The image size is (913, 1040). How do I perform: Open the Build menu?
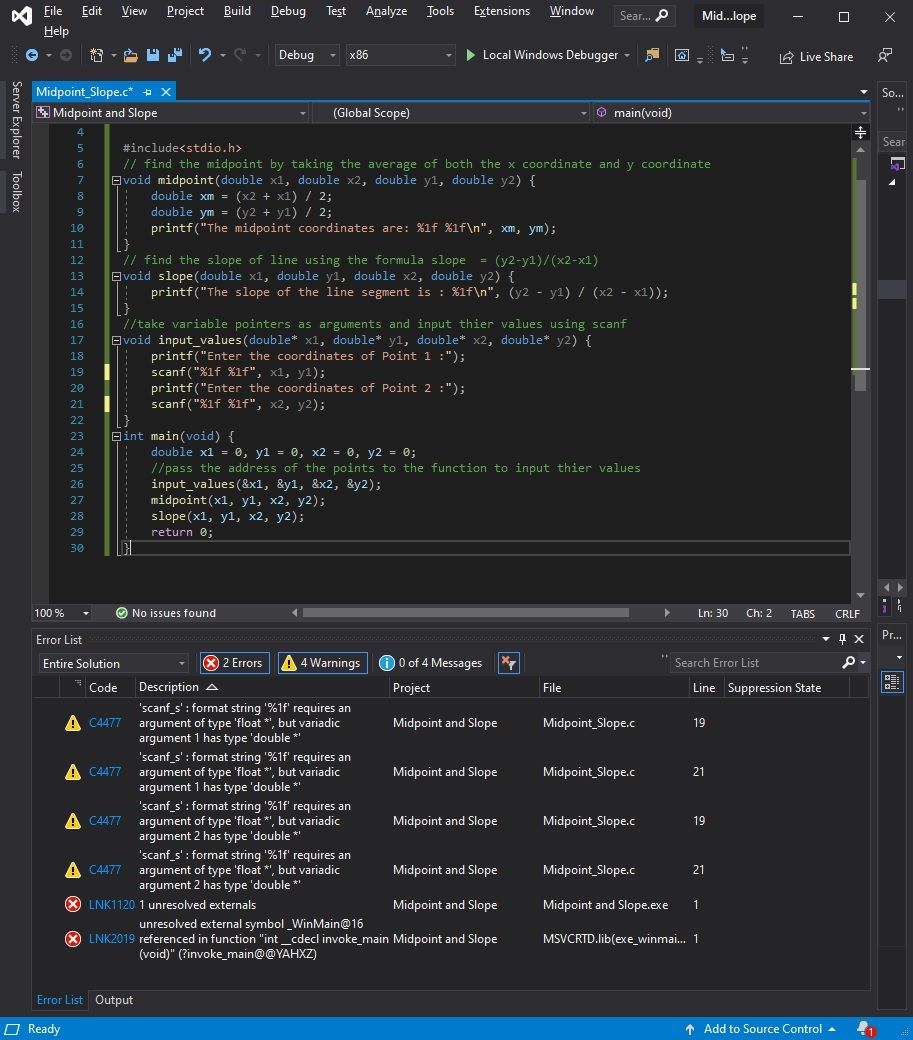pos(237,11)
